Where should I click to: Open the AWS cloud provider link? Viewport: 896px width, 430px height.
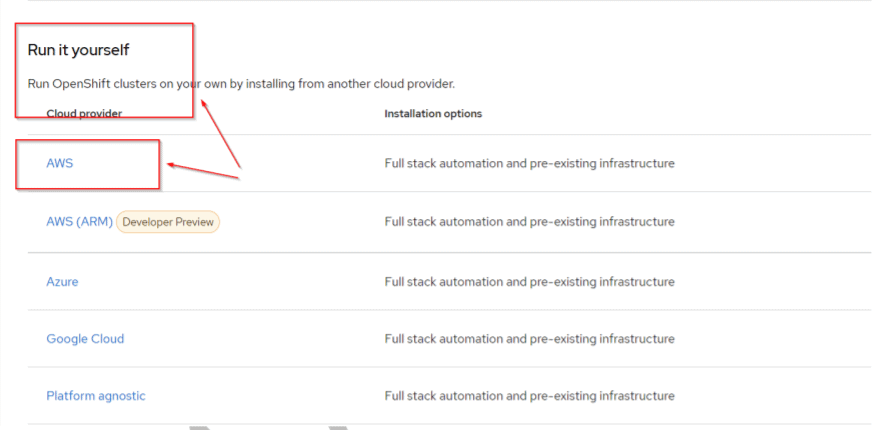[59, 163]
